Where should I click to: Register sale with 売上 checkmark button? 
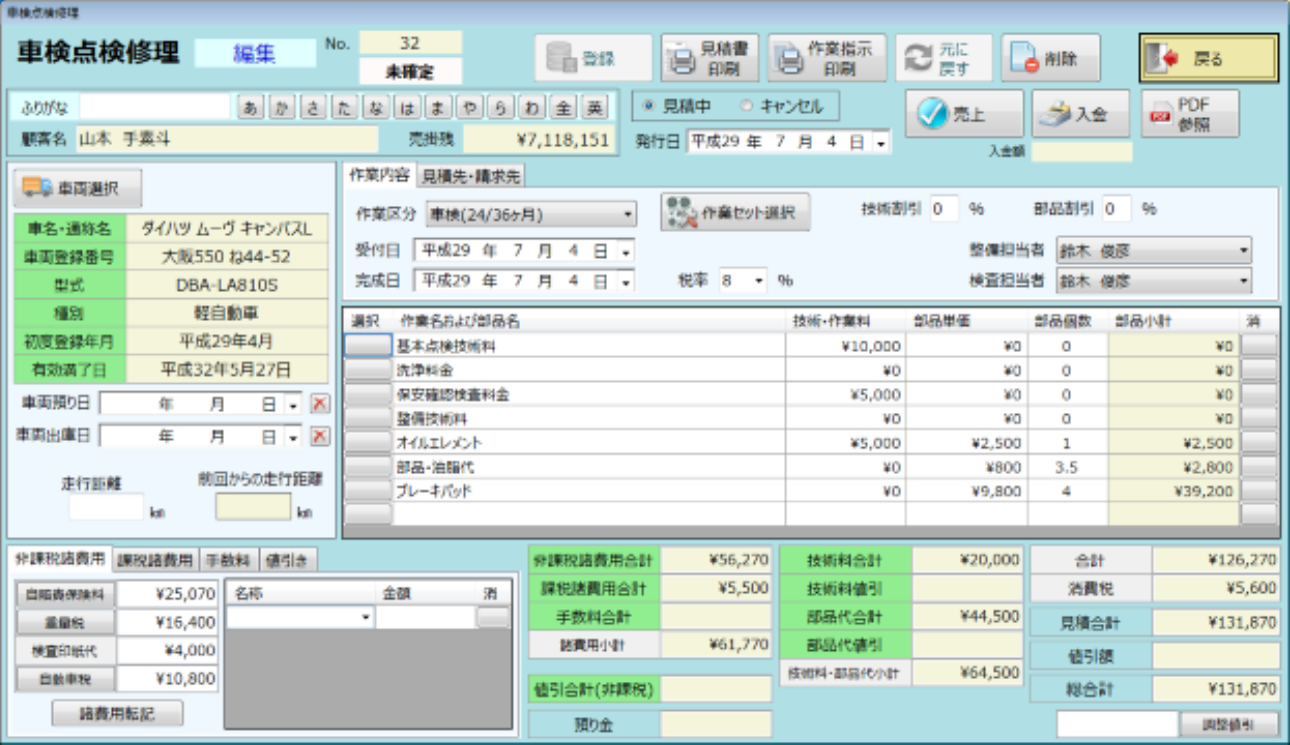click(x=964, y=114)
